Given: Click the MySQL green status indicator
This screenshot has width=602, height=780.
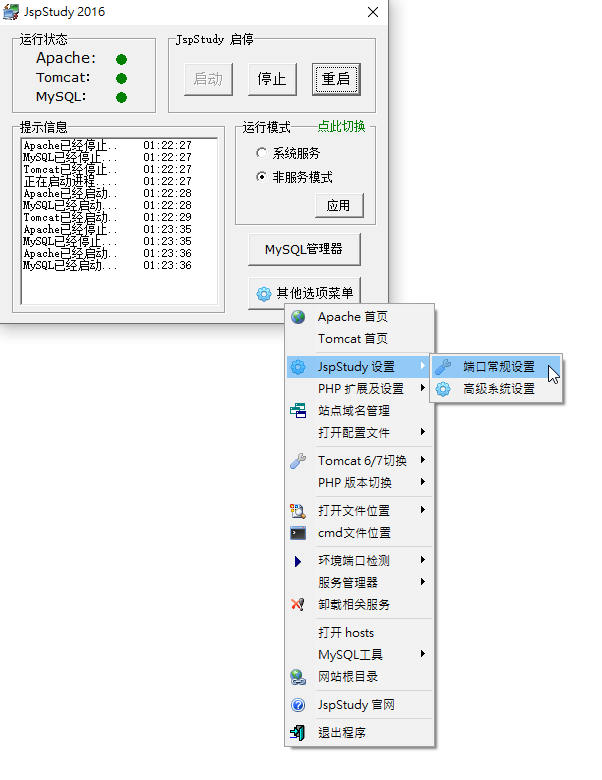Looking at the screenshot, I should [121, 98].
